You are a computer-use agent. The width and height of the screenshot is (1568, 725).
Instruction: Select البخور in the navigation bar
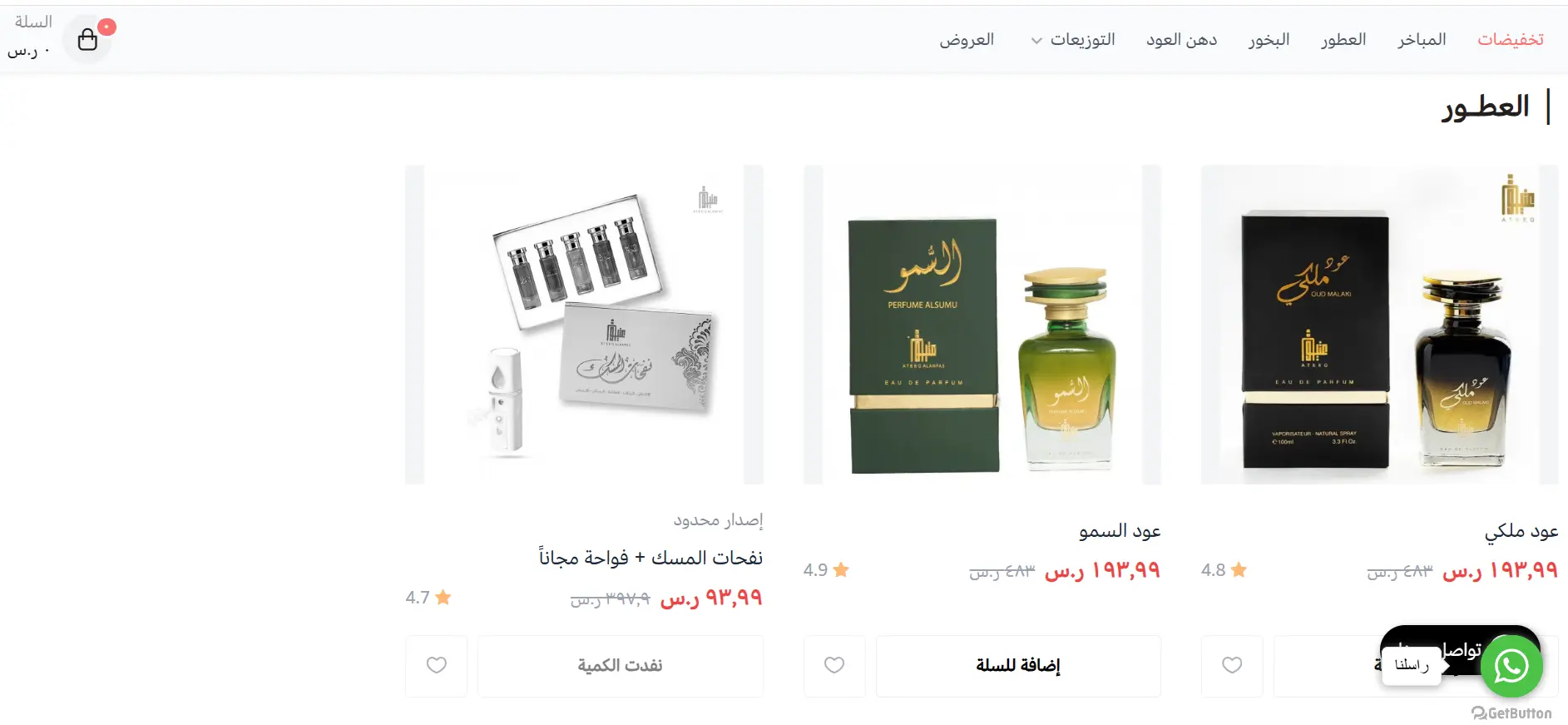[x=1269, y=39]
